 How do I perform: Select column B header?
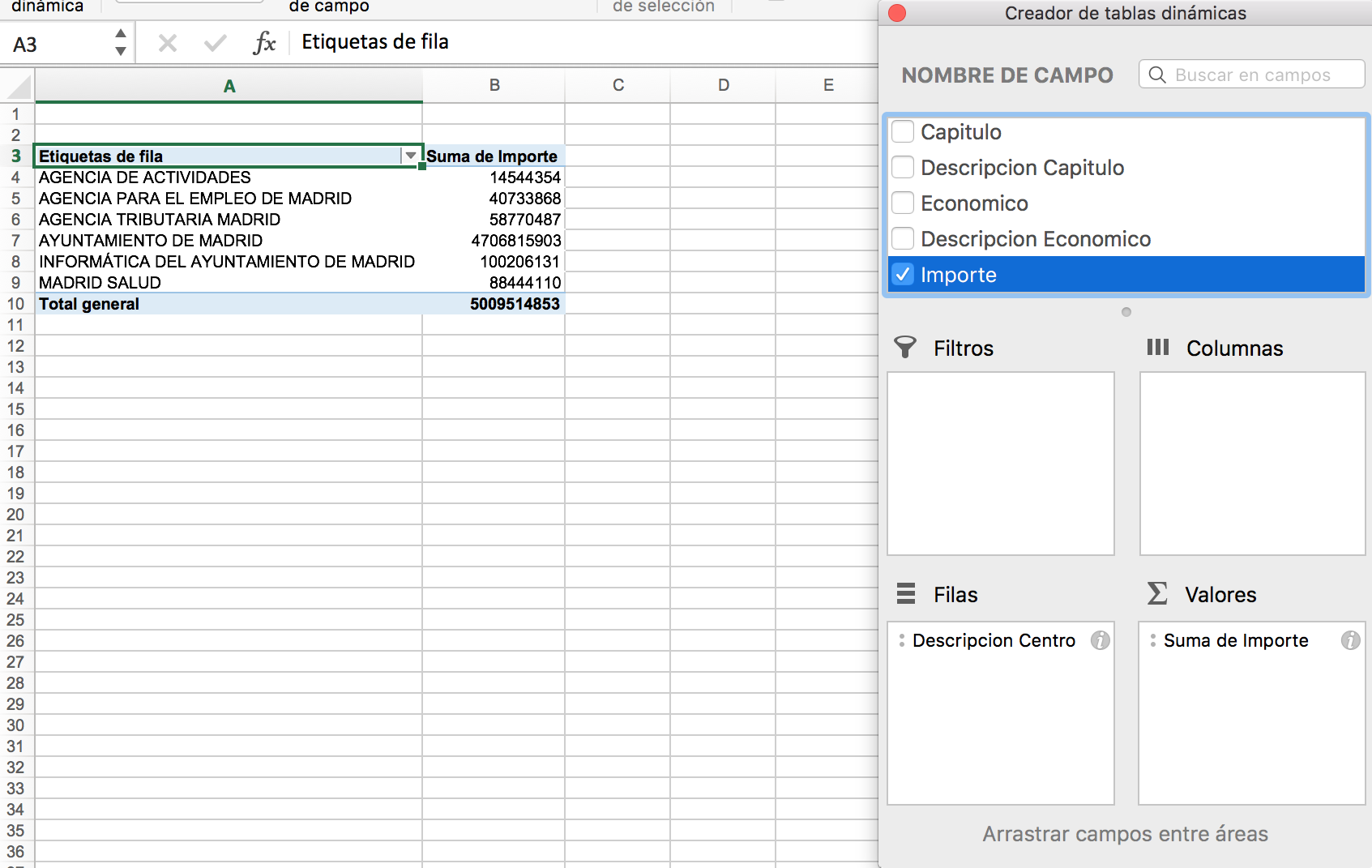(494, 85)
